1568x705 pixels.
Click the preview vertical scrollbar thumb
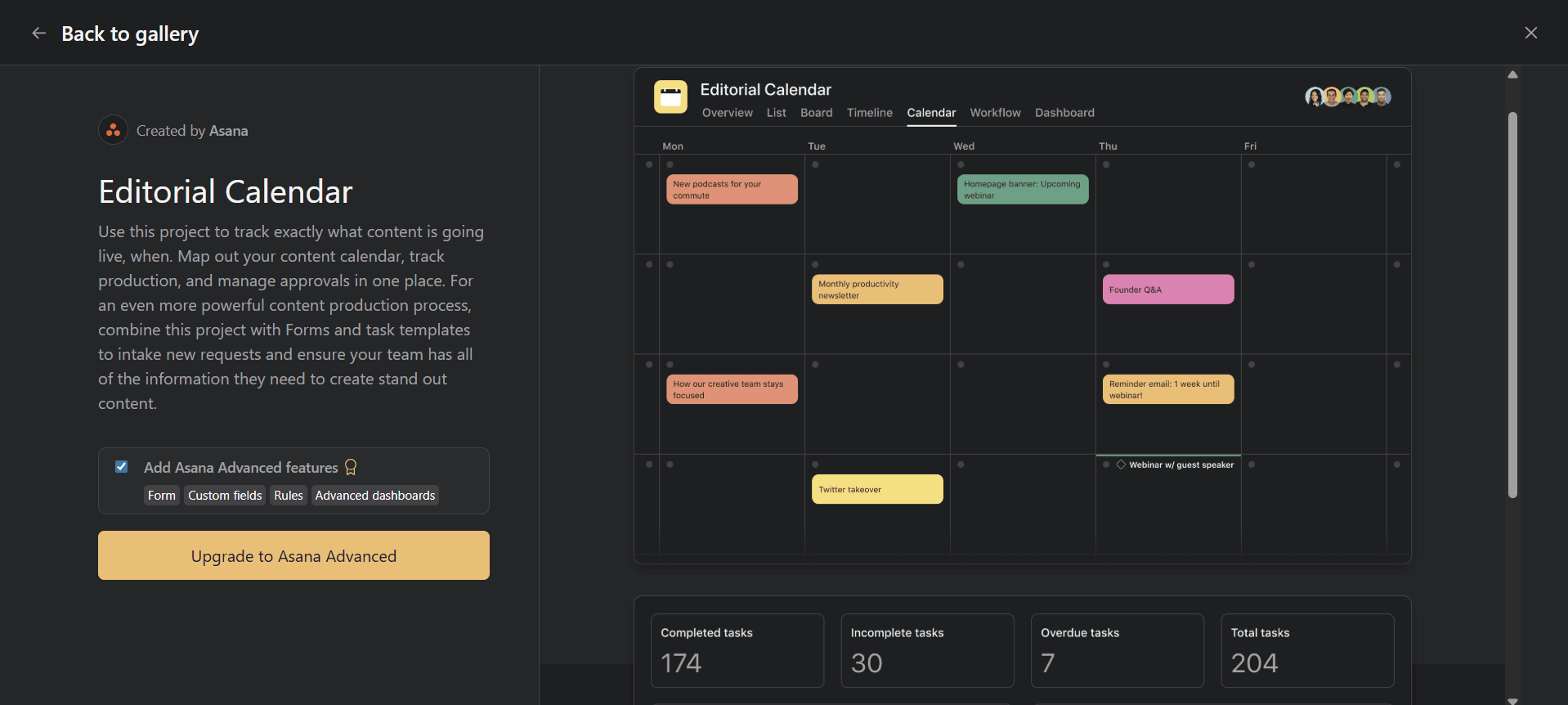pos(1512,304)
